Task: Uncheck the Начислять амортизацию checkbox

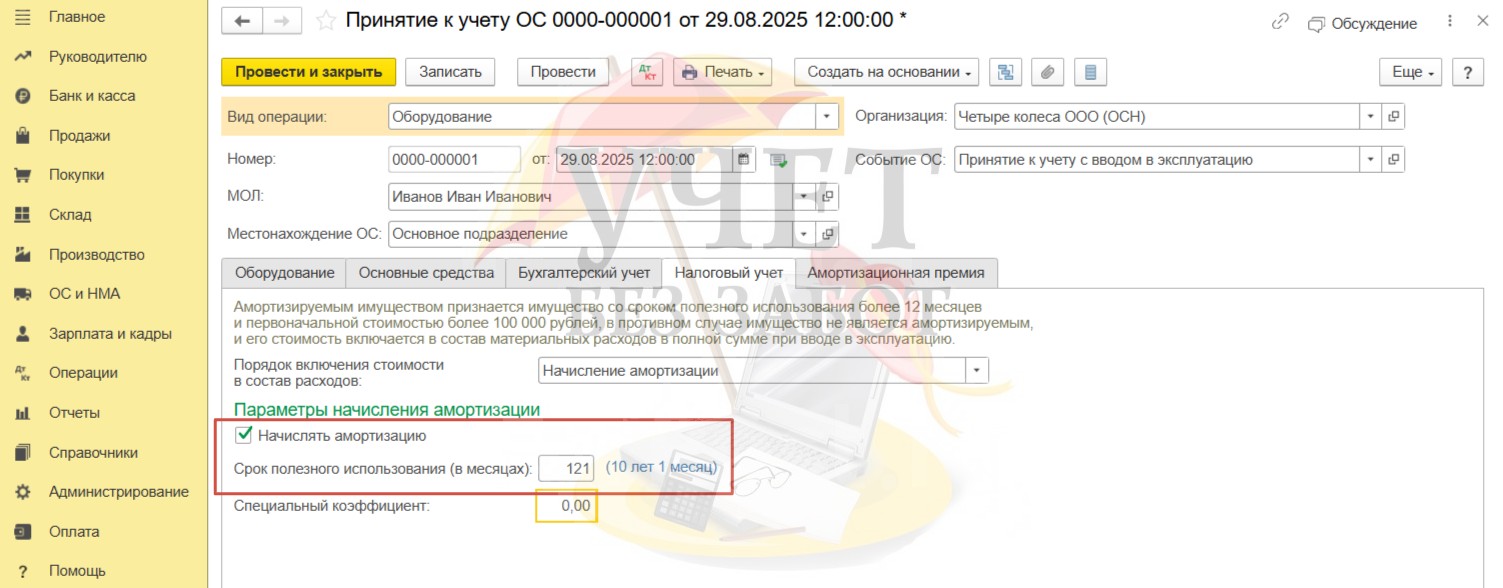Action: 242,435
